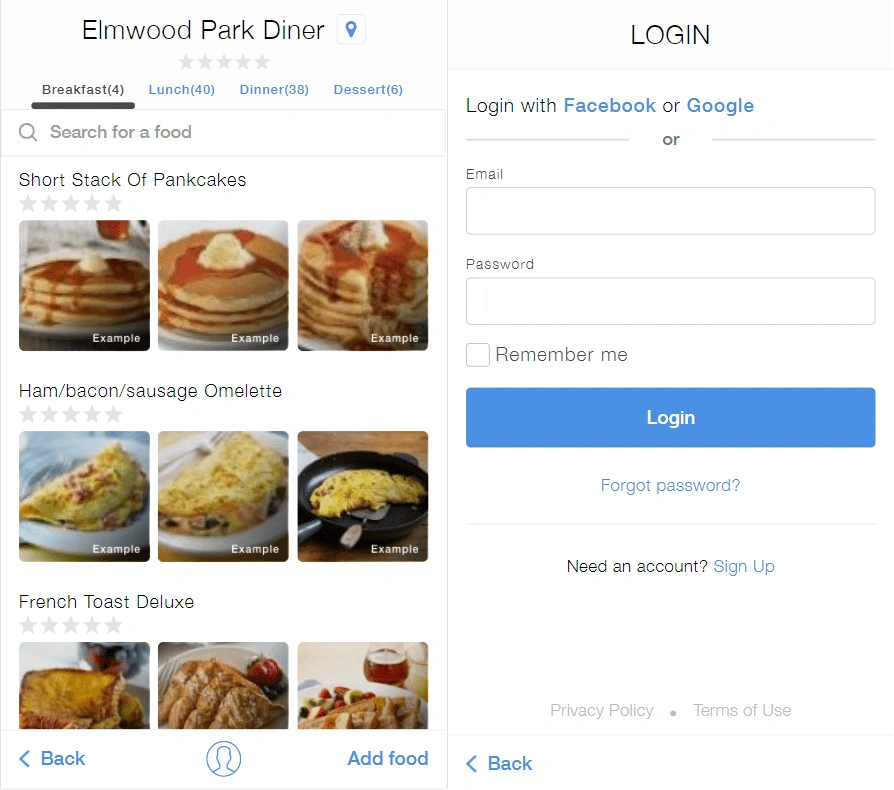Click the search magnifier icon
894x790 pixels.
click(29, 132)
